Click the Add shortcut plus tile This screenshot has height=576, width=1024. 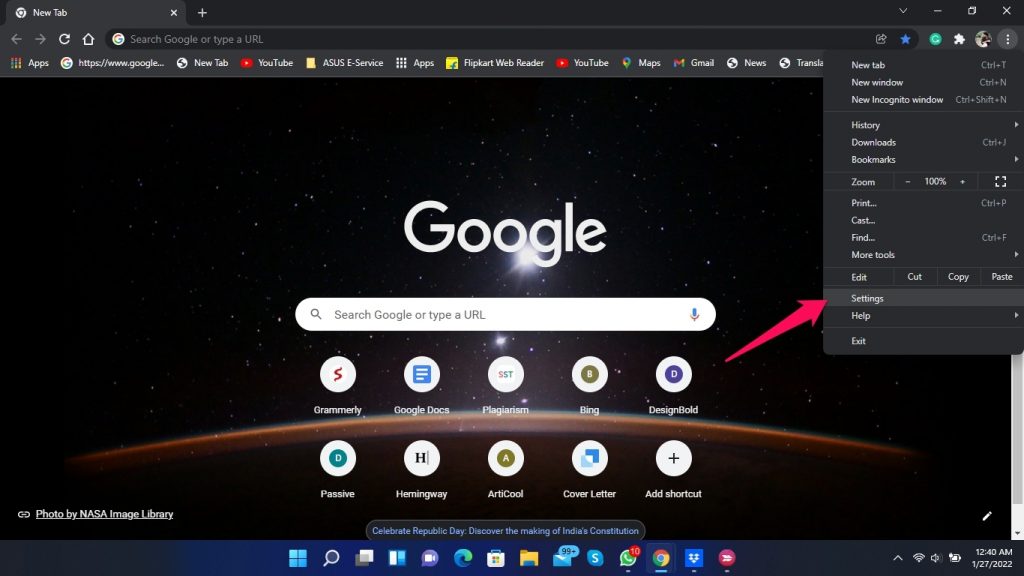673,470
